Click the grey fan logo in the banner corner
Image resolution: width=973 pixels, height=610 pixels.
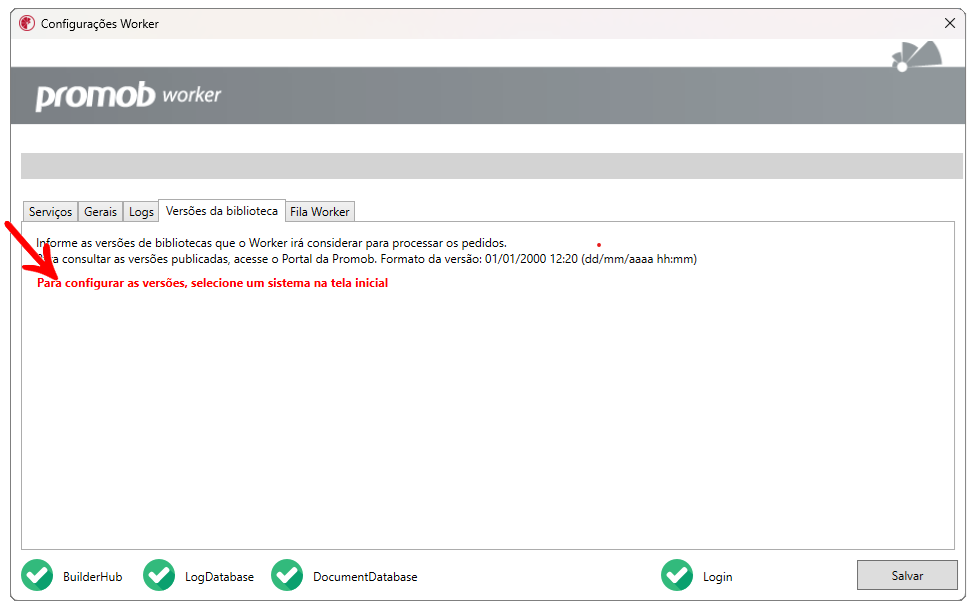click(x=917, y=56)
